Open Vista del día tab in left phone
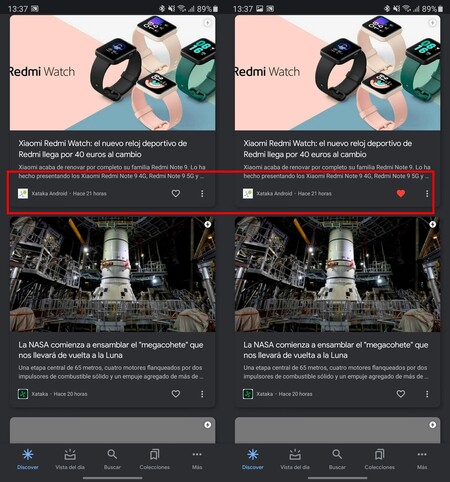 click(x=70, y=459)
